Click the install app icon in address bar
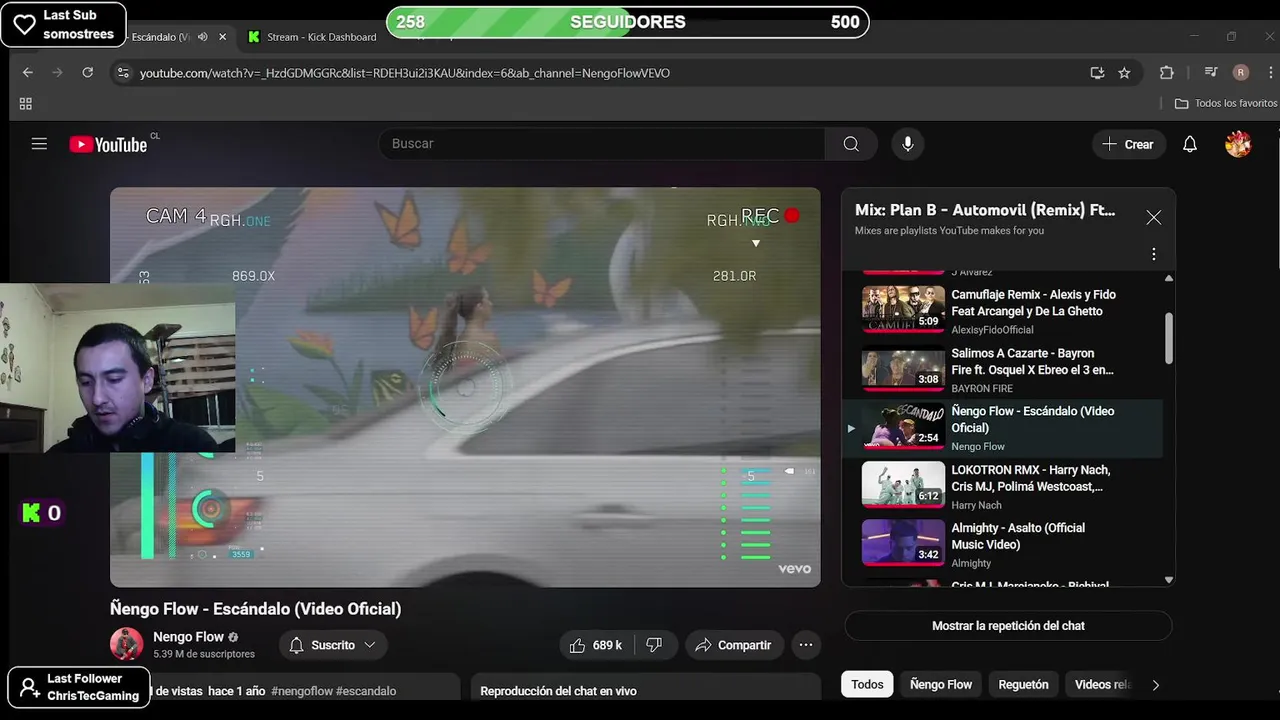 (1097, 73)
